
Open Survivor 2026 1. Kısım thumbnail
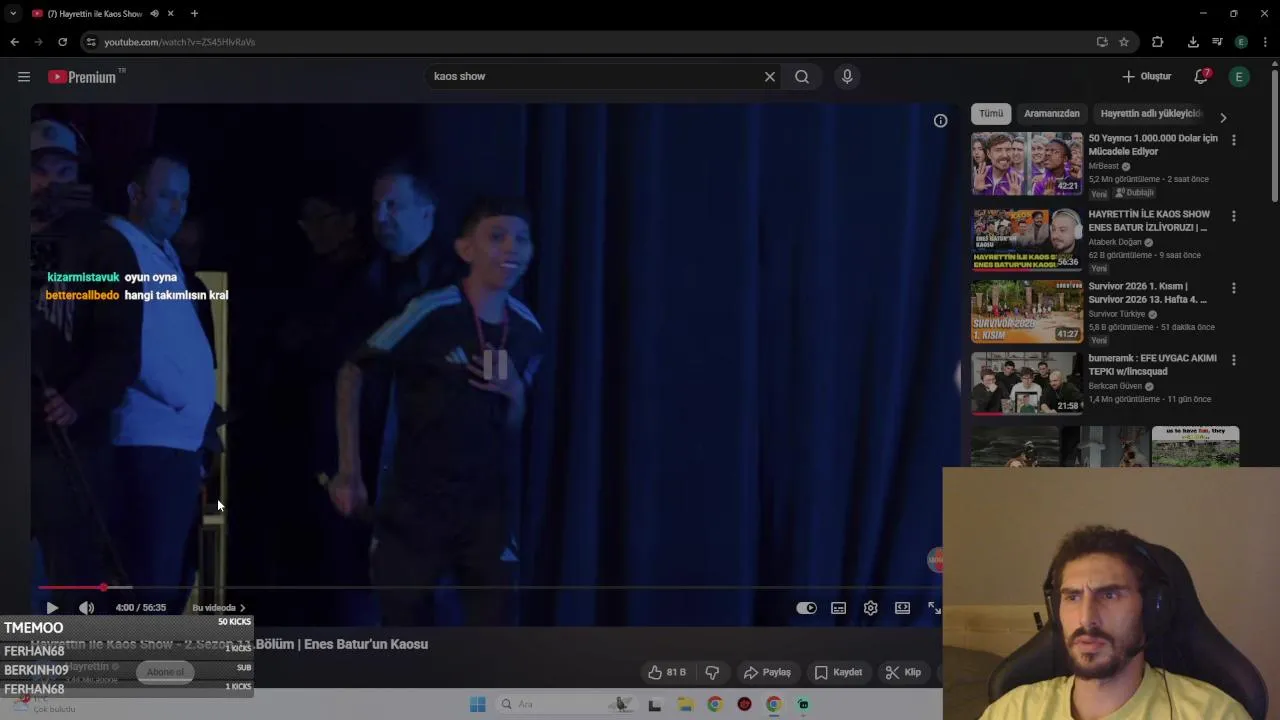(x=1027, y=311)
